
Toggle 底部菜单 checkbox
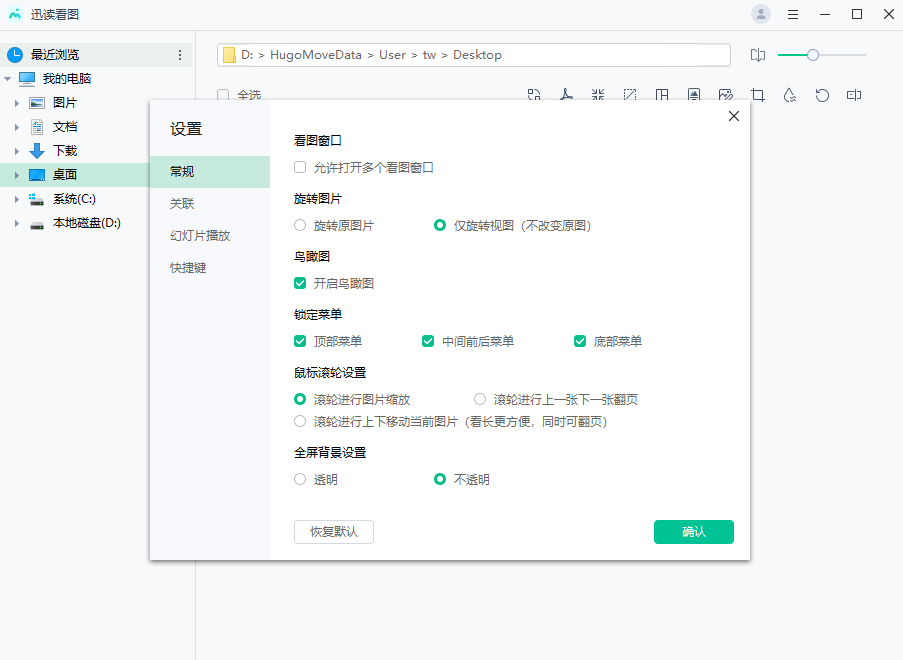coord(580,342)
